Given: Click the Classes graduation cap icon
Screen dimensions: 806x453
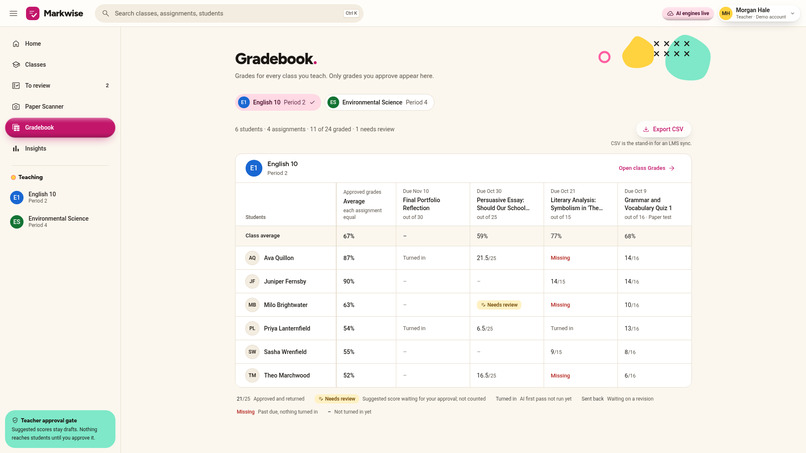Looking at the screenshot, I should pos(16,65).
